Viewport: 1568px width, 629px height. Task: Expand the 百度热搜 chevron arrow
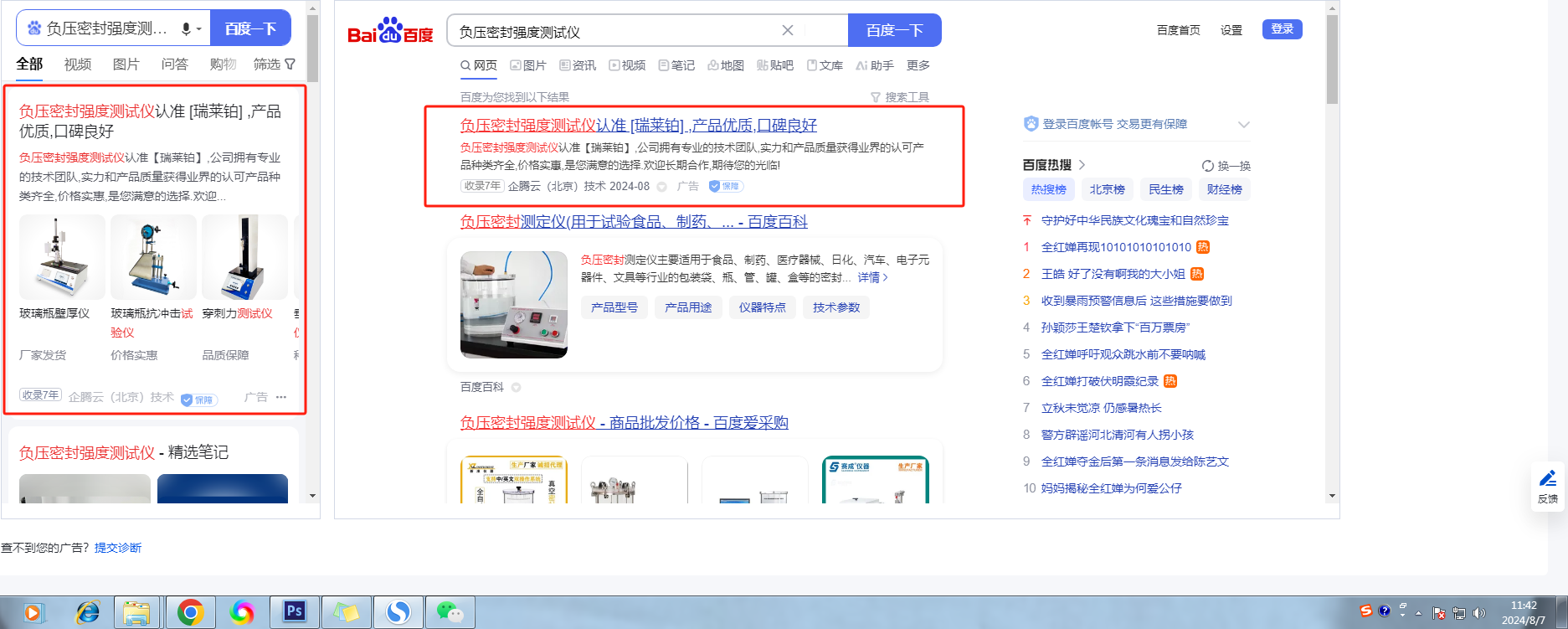(x=1082, y=165)
